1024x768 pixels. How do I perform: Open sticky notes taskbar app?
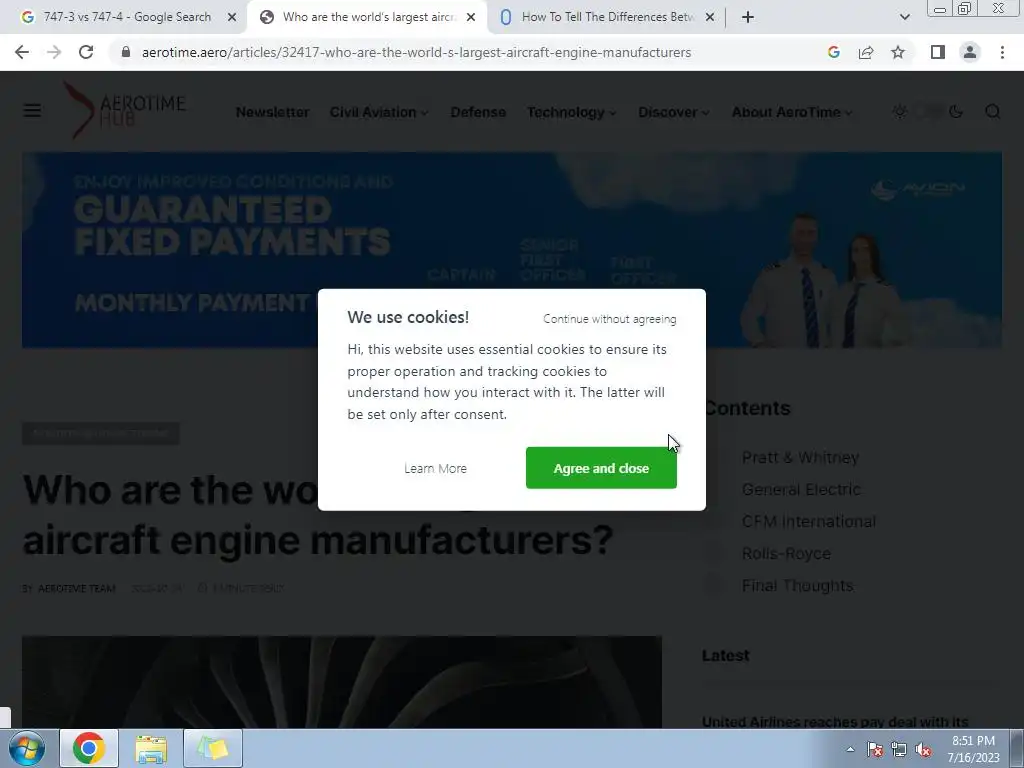pyautogui.click(x=213, y=748)
